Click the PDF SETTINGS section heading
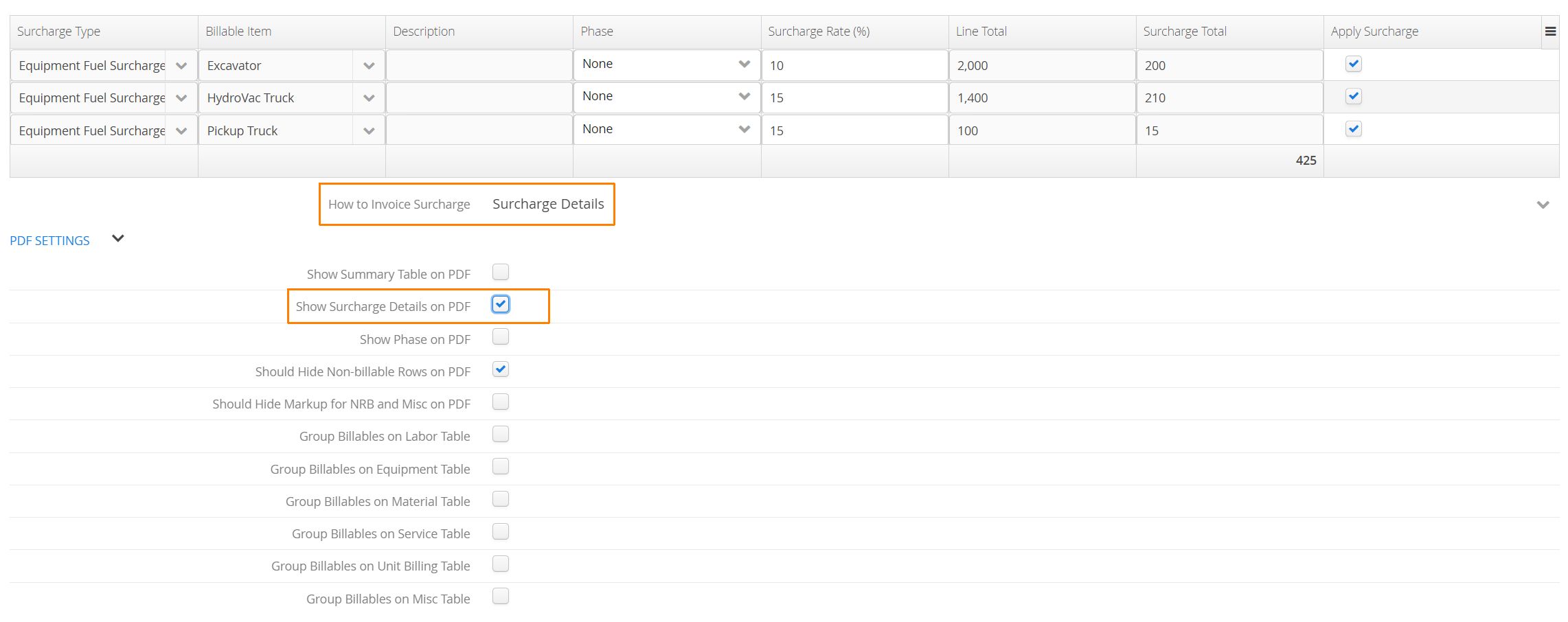This screenshot has height=622, width=1568. [x=49, y=241]
